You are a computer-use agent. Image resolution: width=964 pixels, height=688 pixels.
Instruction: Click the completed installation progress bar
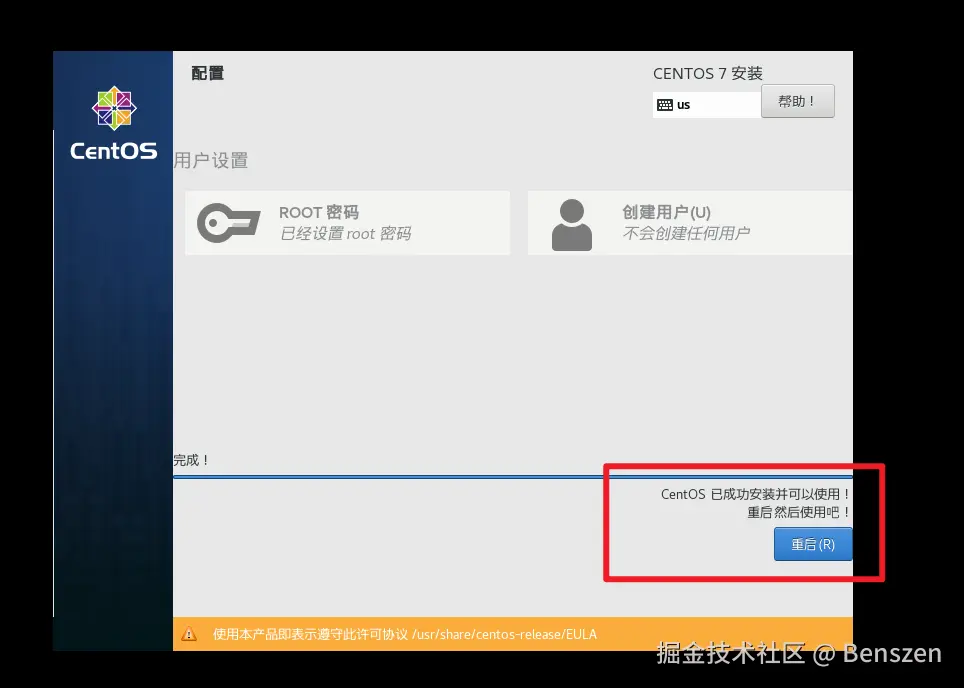[x=513, y=476]
